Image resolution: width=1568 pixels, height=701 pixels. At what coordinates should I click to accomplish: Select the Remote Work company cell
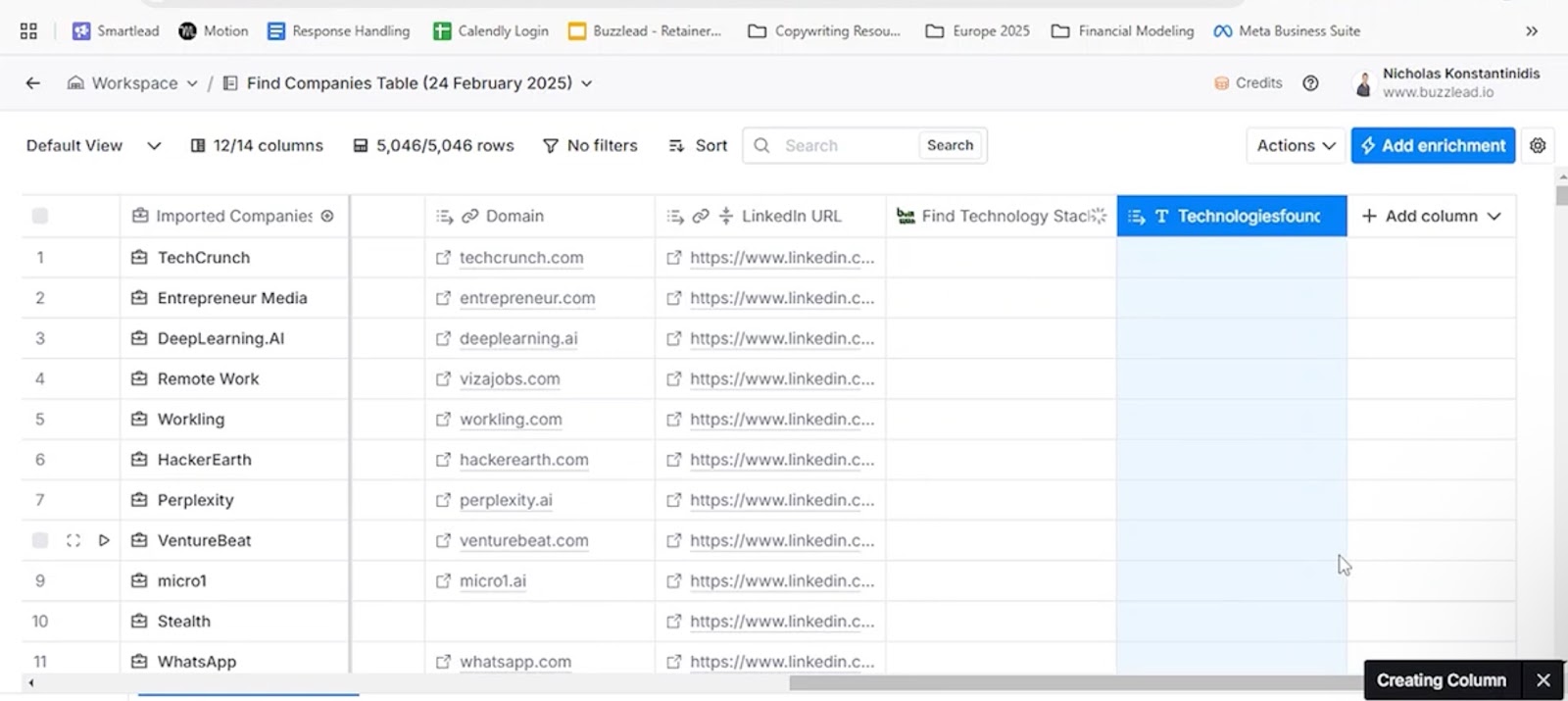pos(234,378)
